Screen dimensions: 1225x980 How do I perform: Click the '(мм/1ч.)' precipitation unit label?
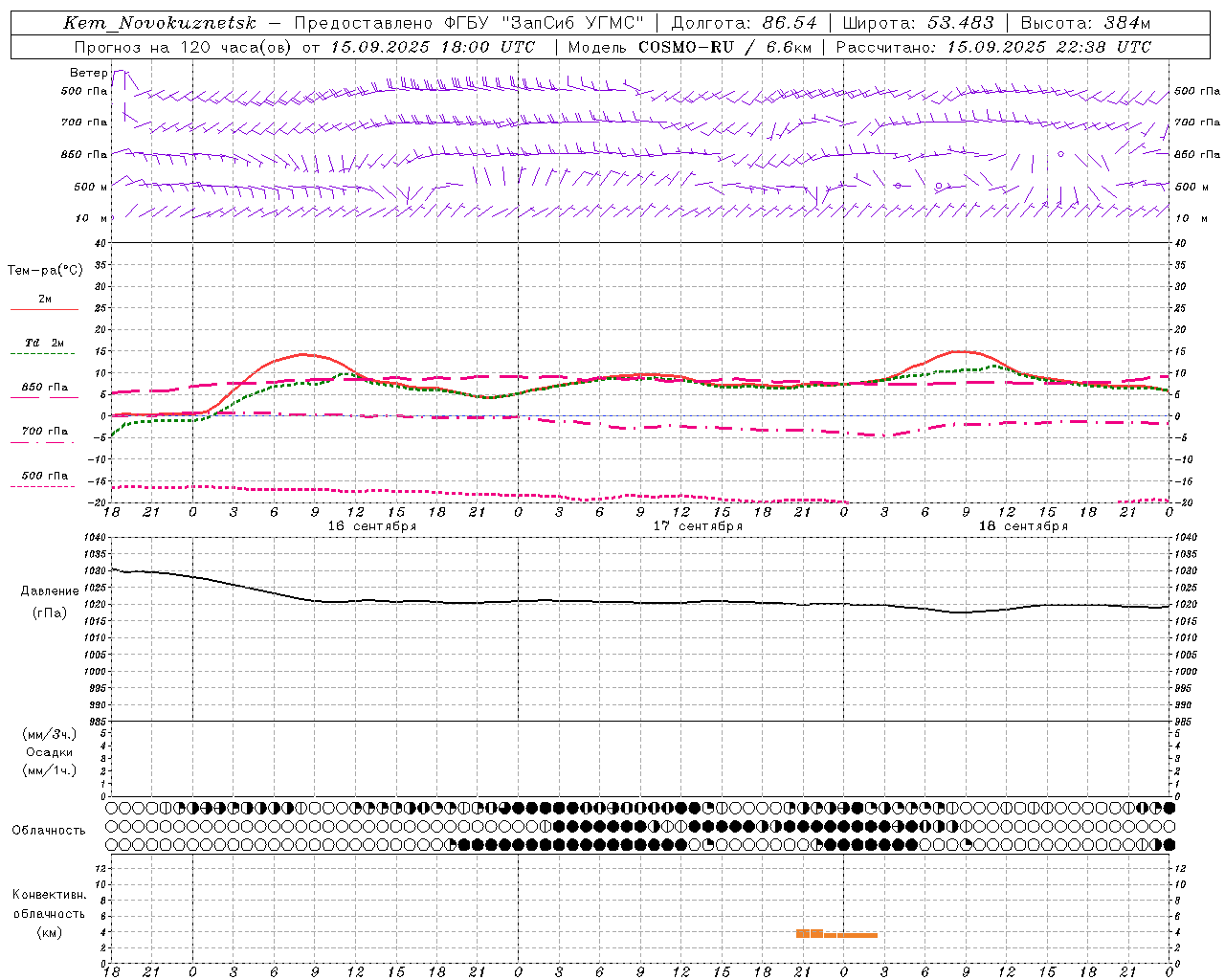click(49, 770)
